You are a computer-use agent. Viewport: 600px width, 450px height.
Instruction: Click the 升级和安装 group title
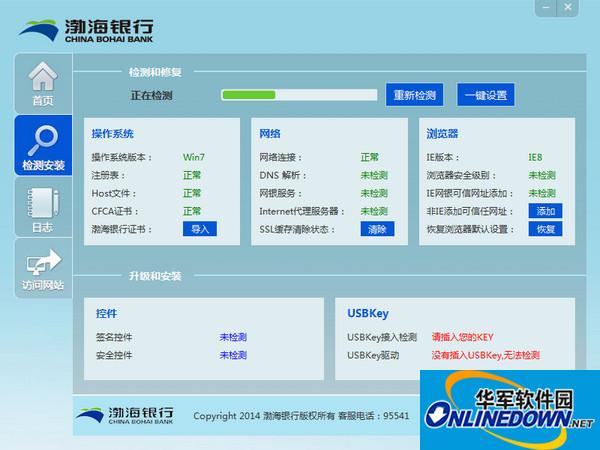pyautogui.click(x=155, y=276)
